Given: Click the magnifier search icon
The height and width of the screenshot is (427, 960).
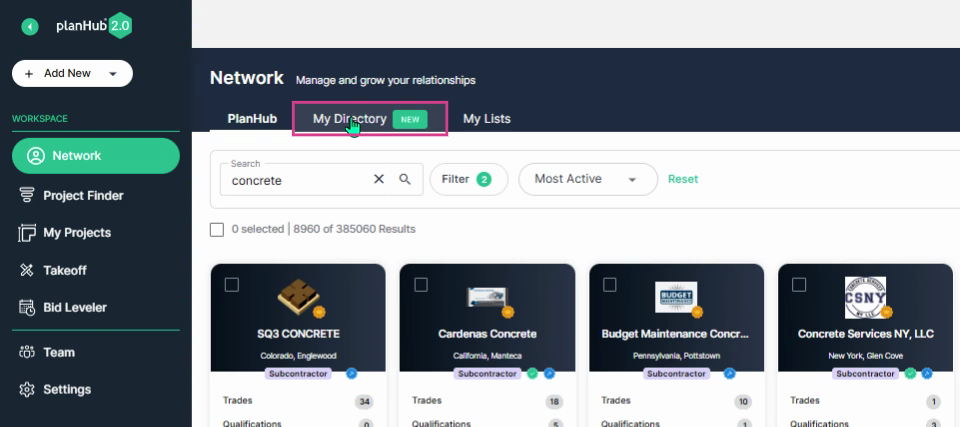Looking at the screenshot, I should [x=405, y=179].
